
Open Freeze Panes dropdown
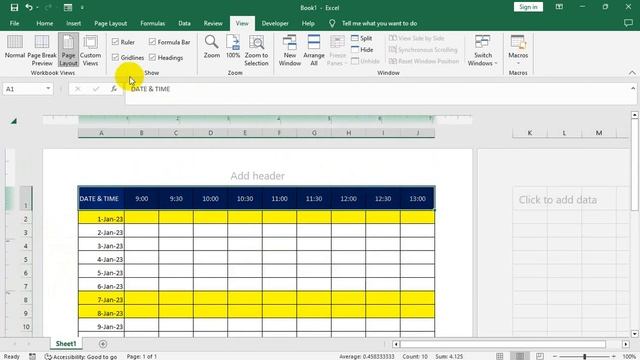337,50
